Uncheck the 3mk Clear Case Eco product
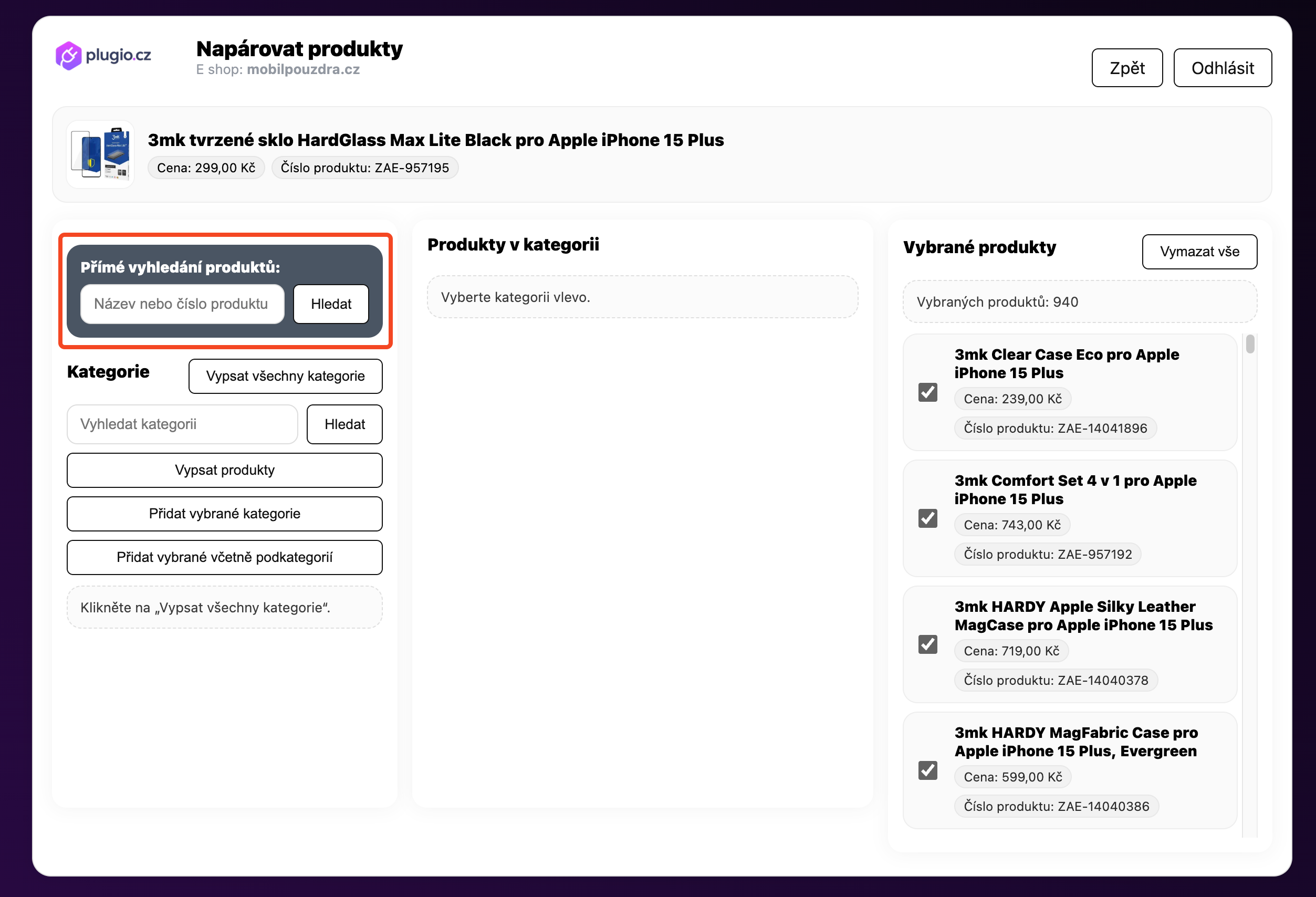Screen dimensions: 1316x897 (x=927, y=392)
